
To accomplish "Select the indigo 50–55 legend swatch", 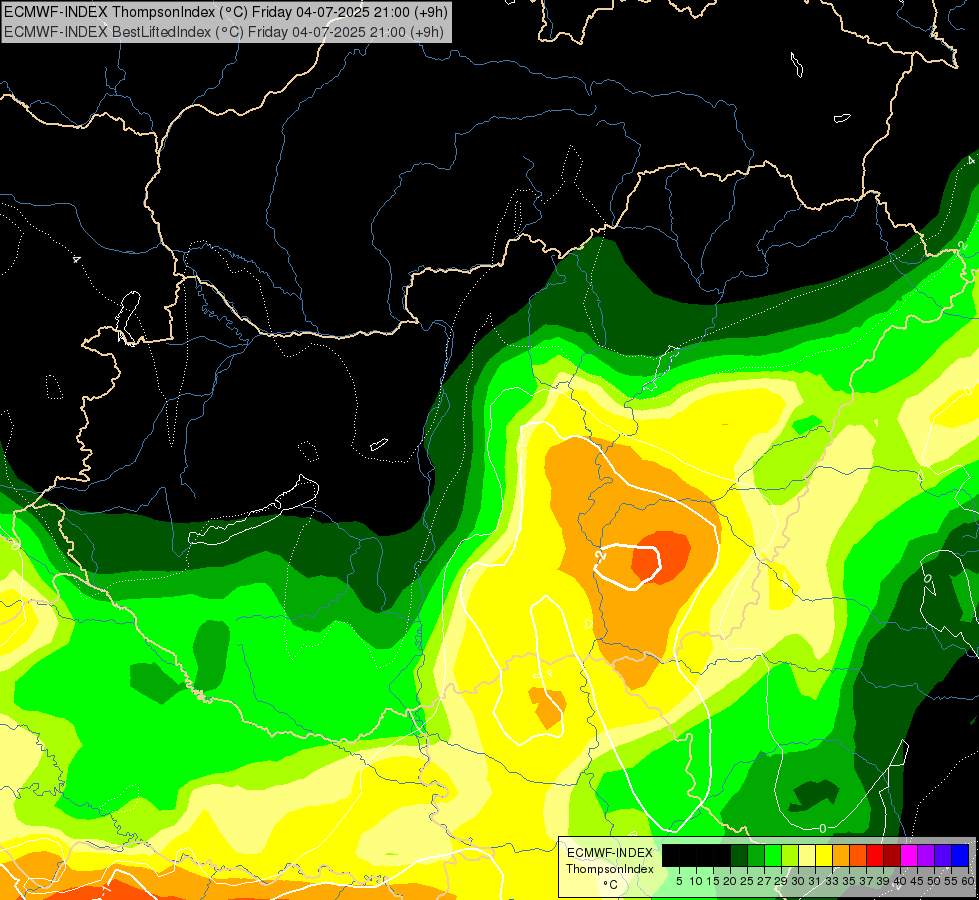I will pyautogui.click(x=943, y=855).
